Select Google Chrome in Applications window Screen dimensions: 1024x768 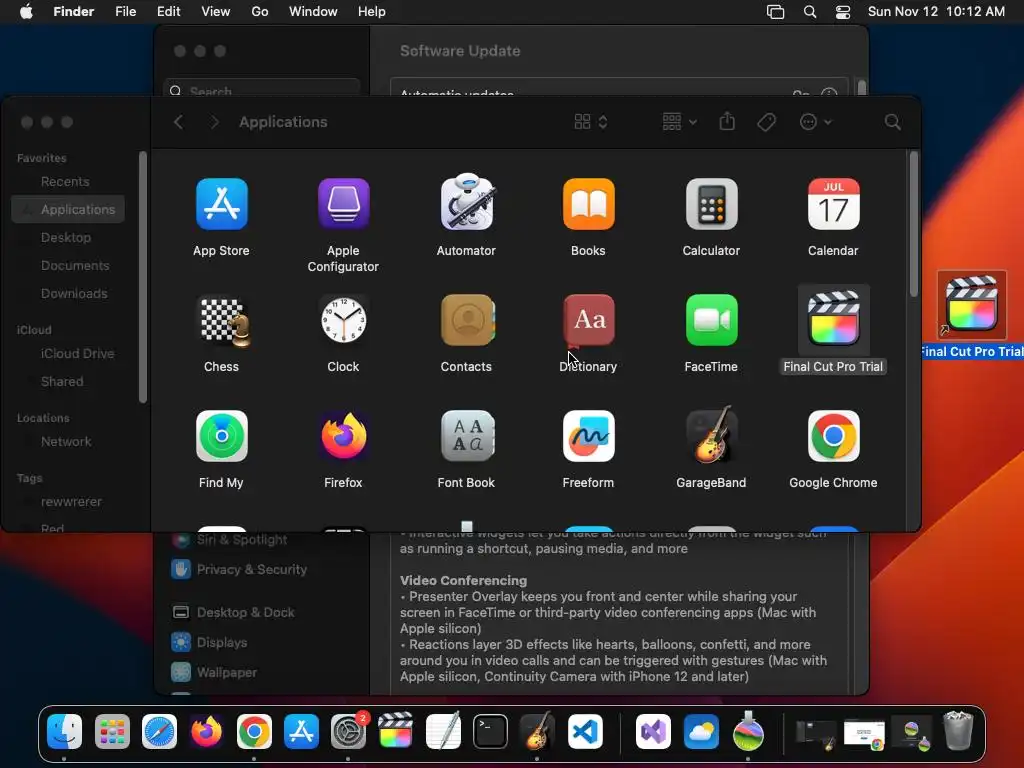click(833, 436)
